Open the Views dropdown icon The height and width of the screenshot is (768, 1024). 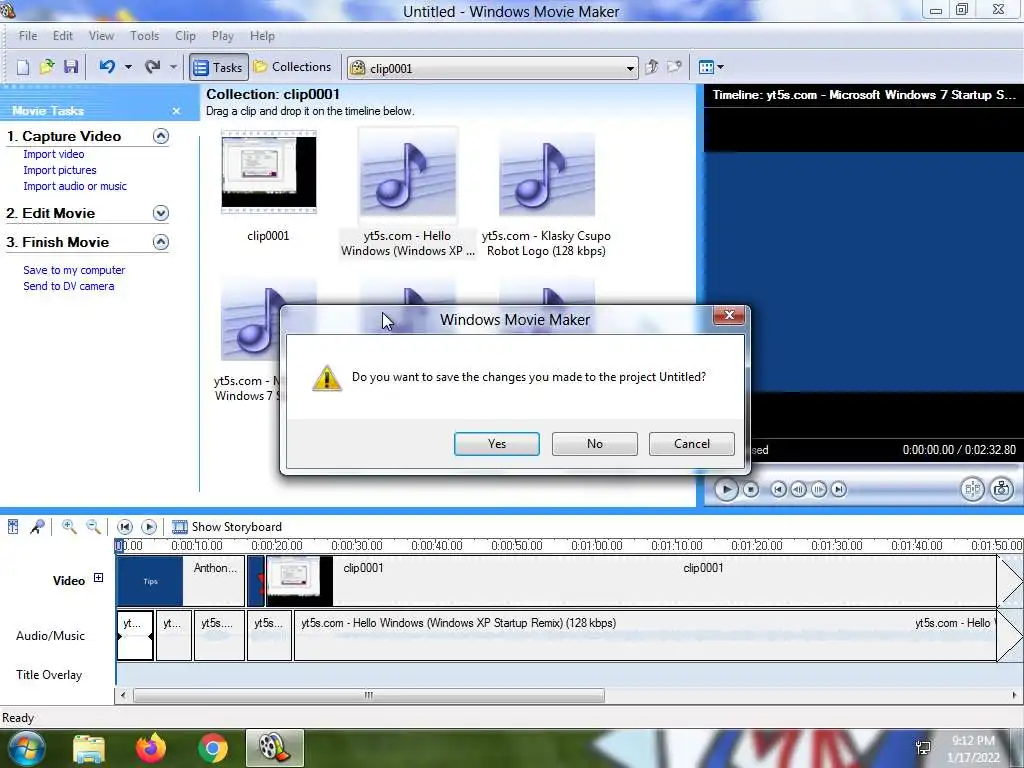tap(711, 67)
